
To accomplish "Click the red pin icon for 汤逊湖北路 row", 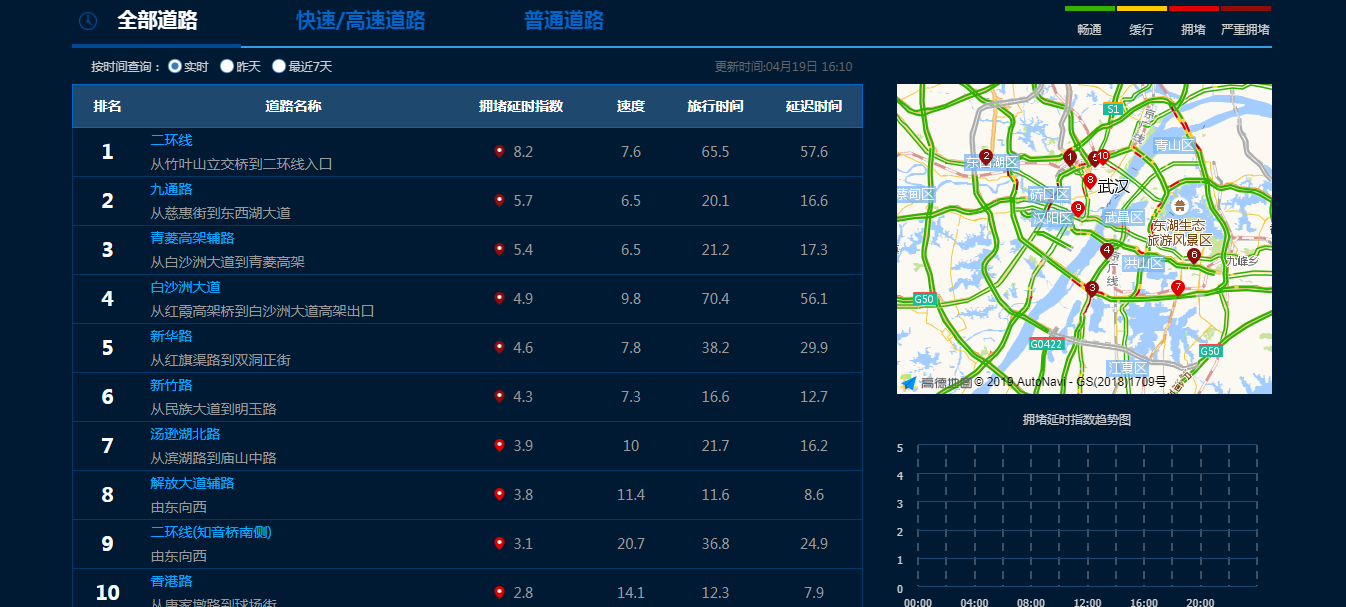I will coord(499,446).
